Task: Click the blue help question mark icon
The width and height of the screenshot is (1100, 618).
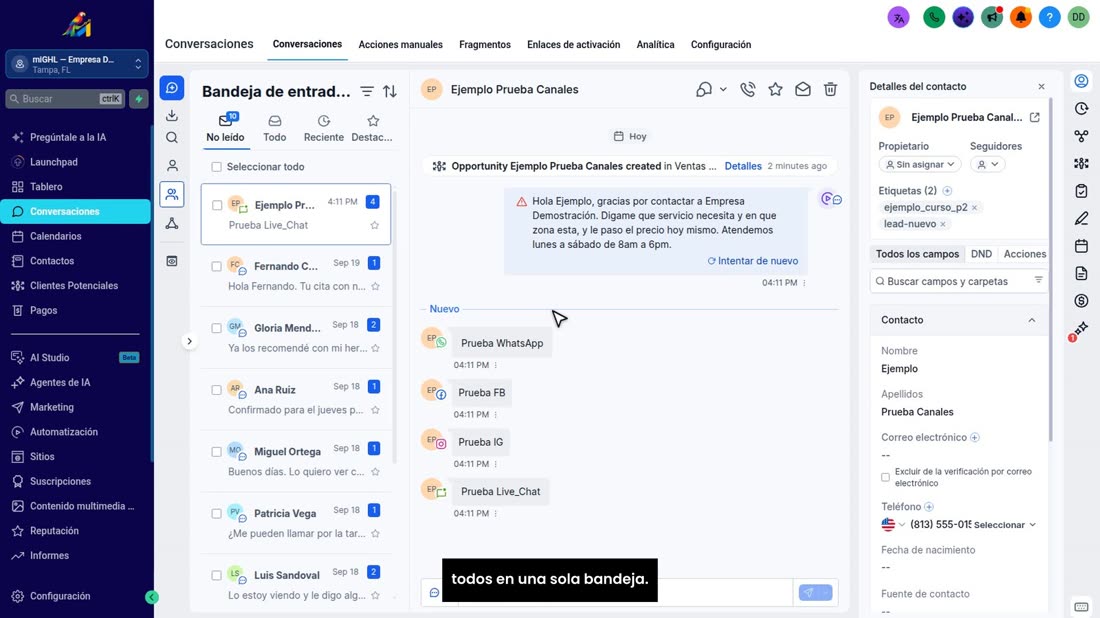Action: 1049,18
